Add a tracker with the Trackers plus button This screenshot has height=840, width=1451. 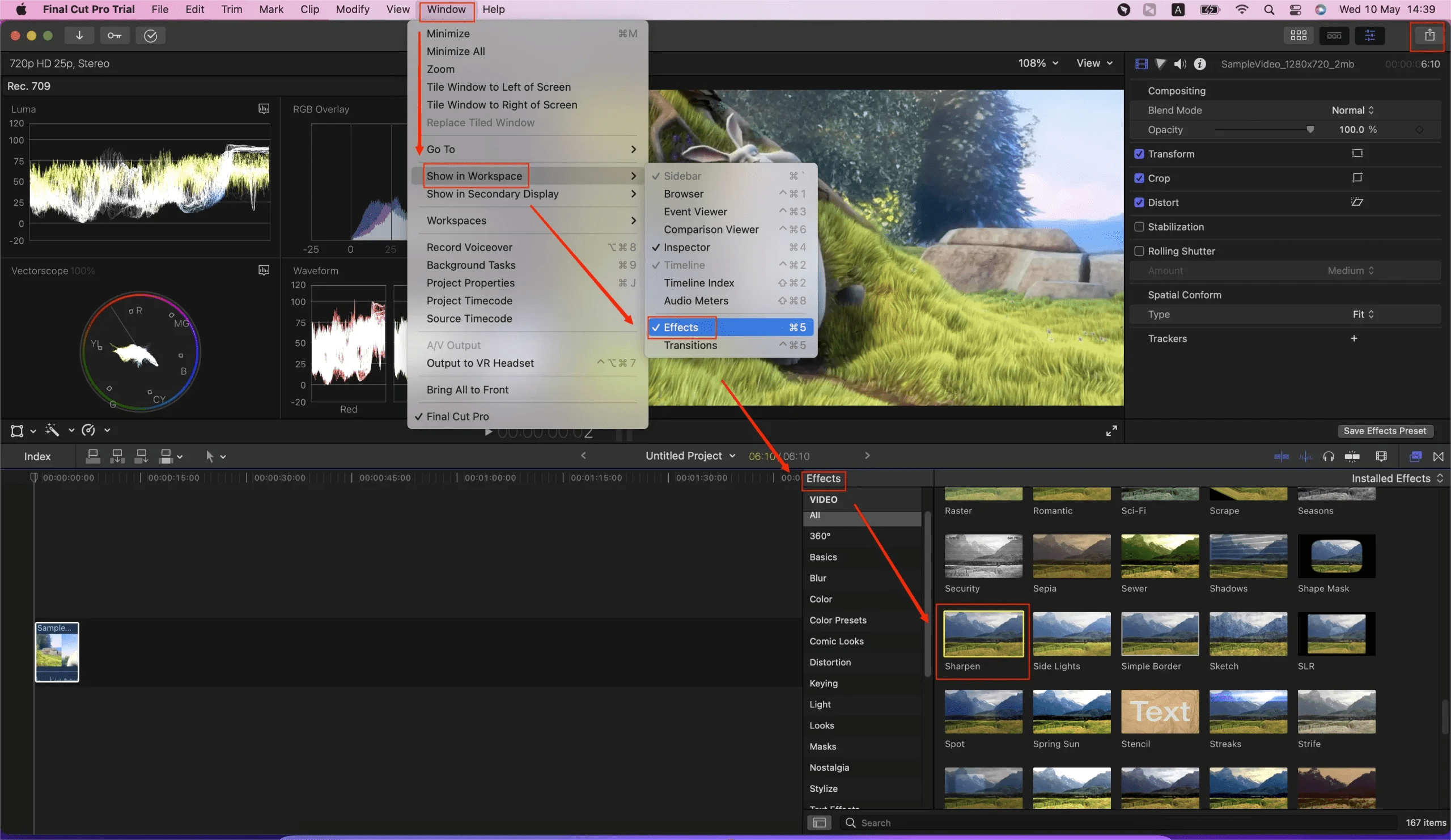1354,338
